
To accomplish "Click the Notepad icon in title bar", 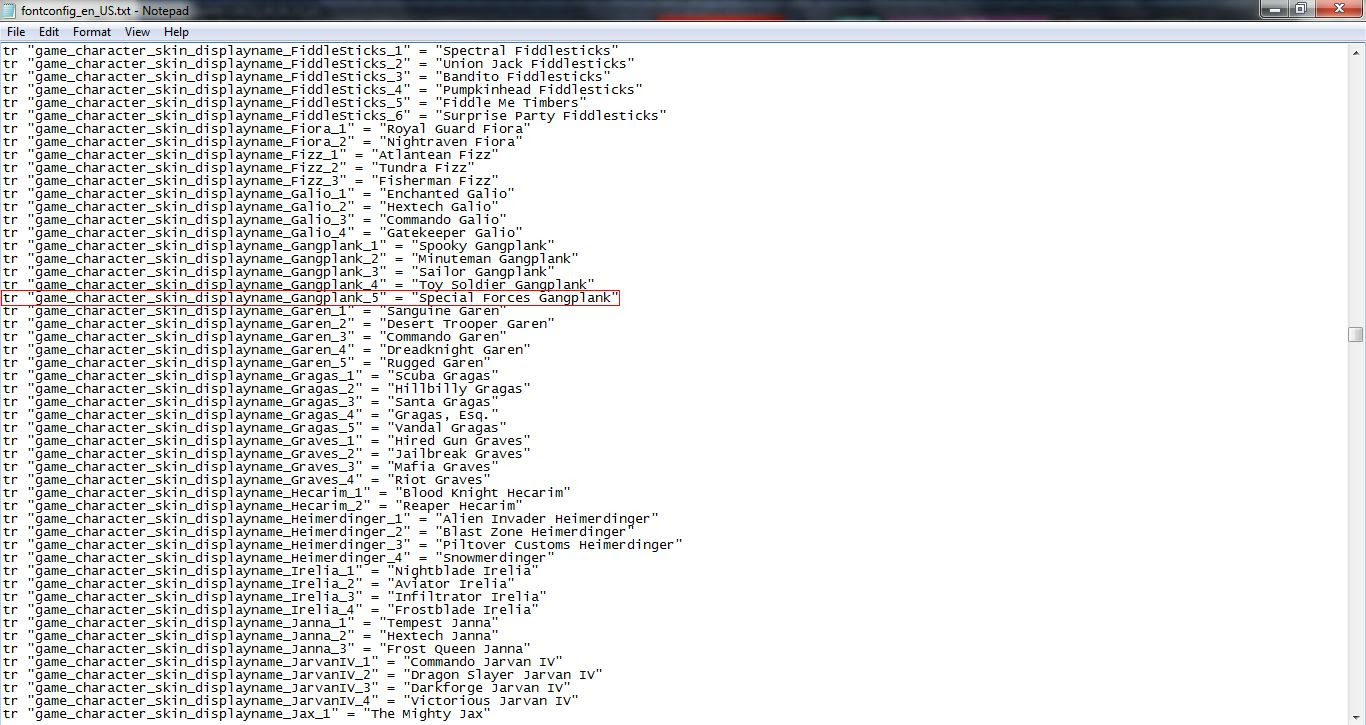I will pos(10,10).
